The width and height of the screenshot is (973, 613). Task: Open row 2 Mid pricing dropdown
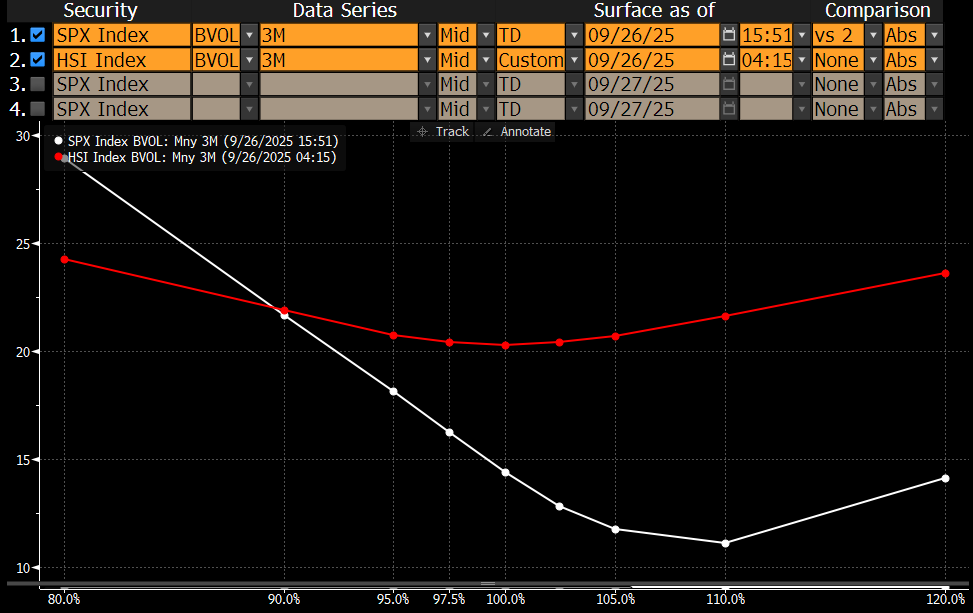tap(486, 60)
